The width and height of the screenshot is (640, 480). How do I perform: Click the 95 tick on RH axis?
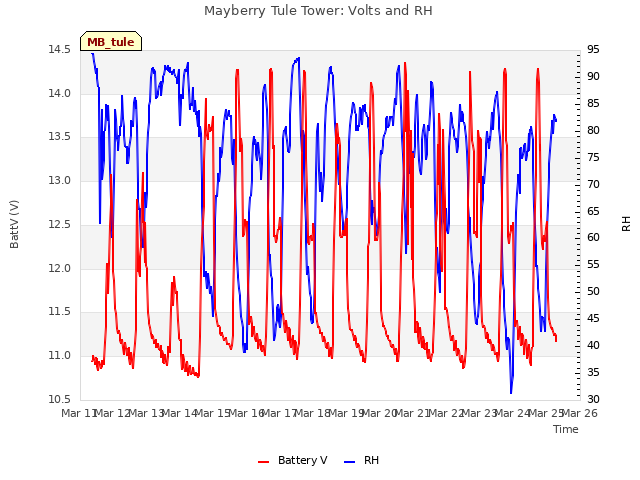[x=593, y=49]
